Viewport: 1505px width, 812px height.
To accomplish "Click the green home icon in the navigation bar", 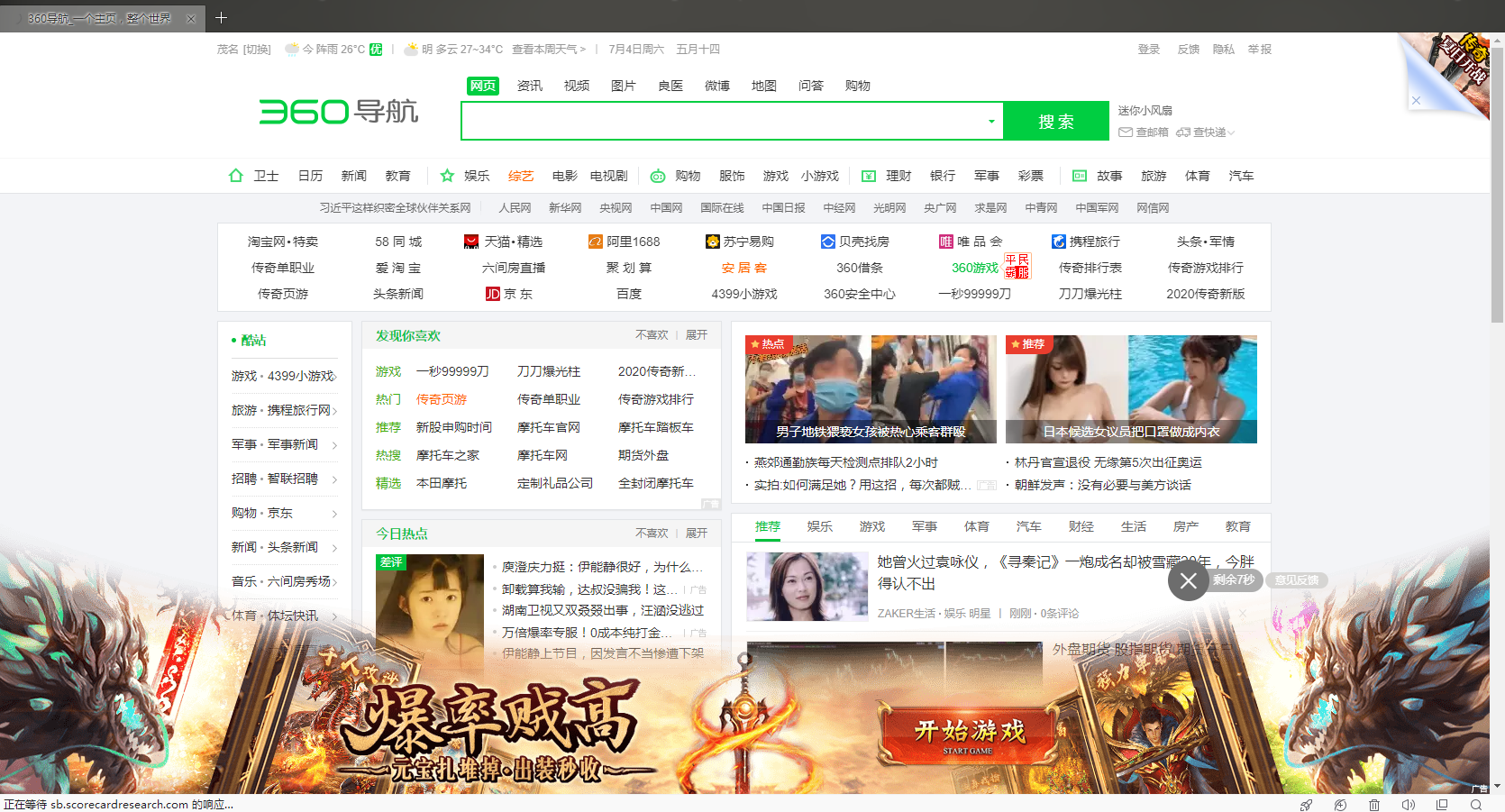I will [235, 176].
